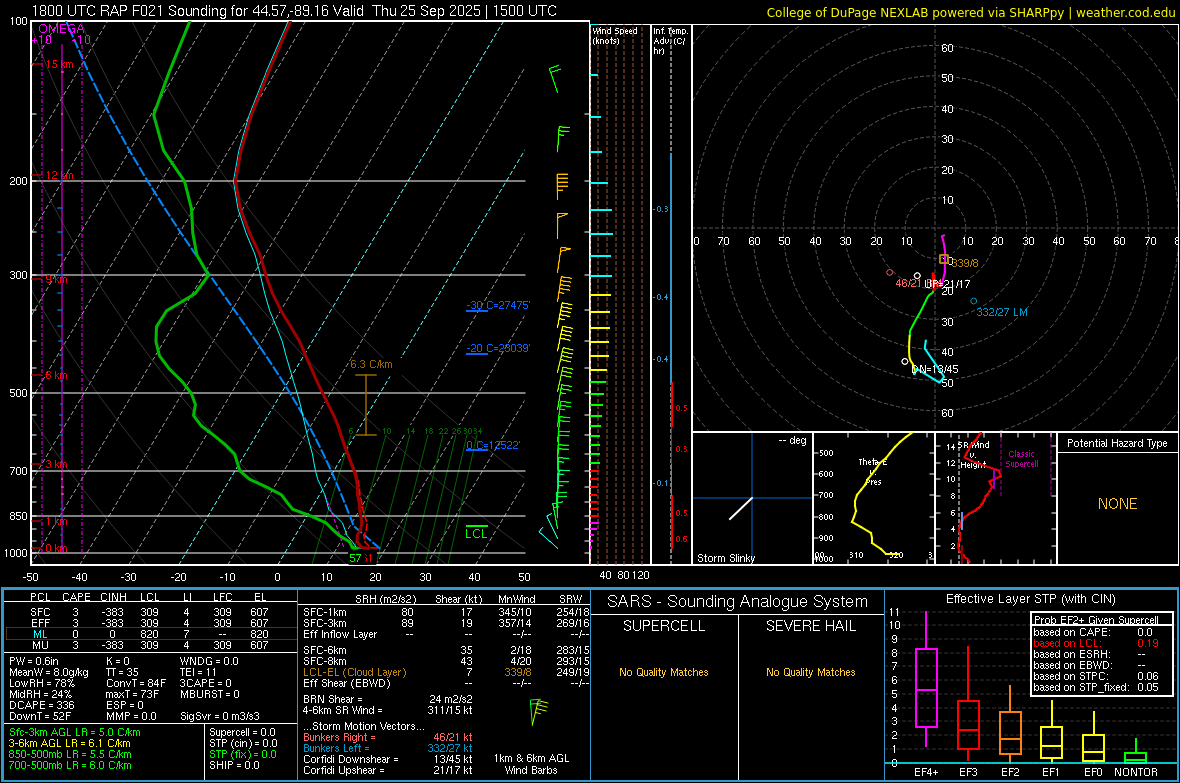
Task: Click the 6 km height marker
Action: coord(56,375)
